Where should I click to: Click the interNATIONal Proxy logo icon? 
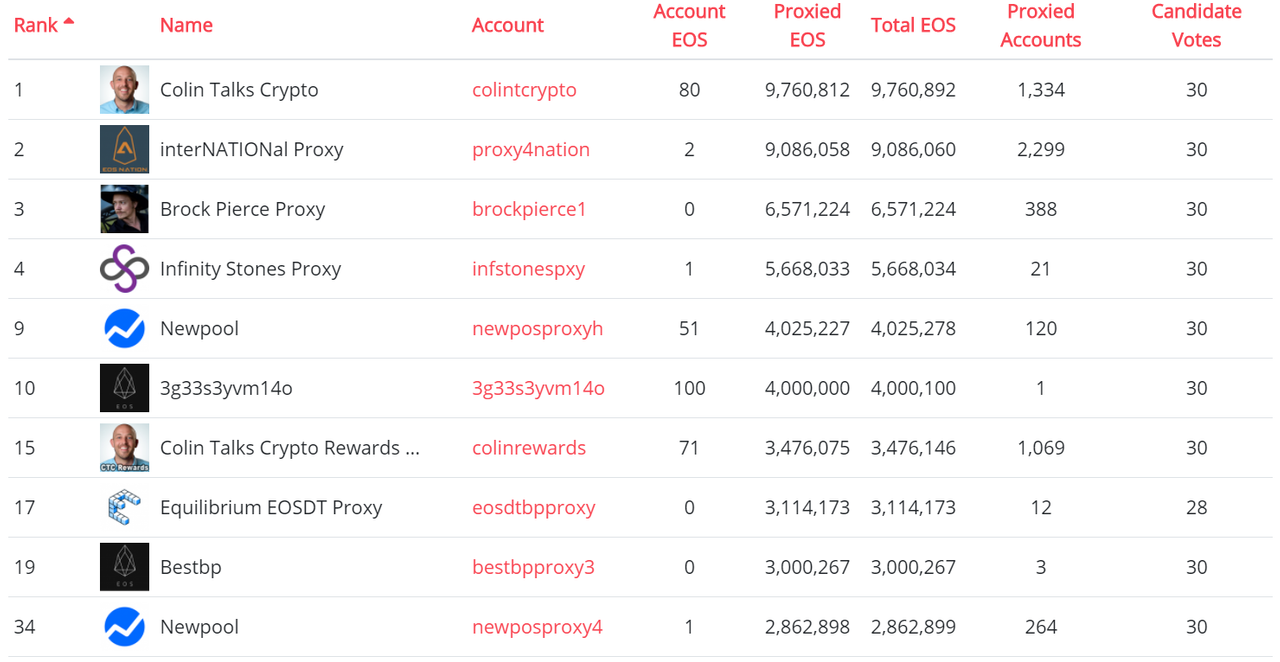point(124,150)
